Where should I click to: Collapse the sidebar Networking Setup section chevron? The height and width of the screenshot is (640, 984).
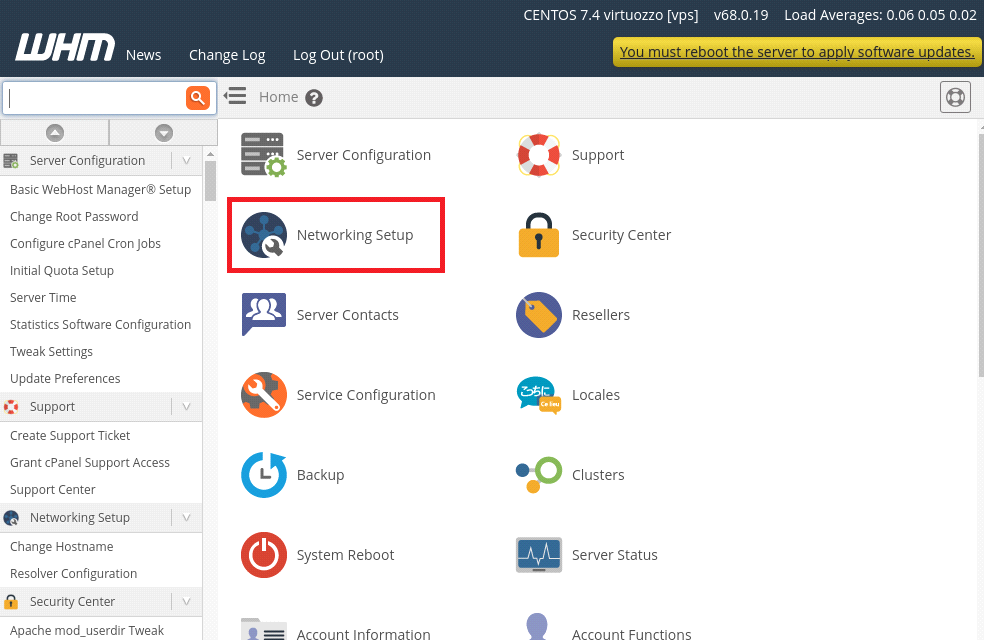(186, 518)
